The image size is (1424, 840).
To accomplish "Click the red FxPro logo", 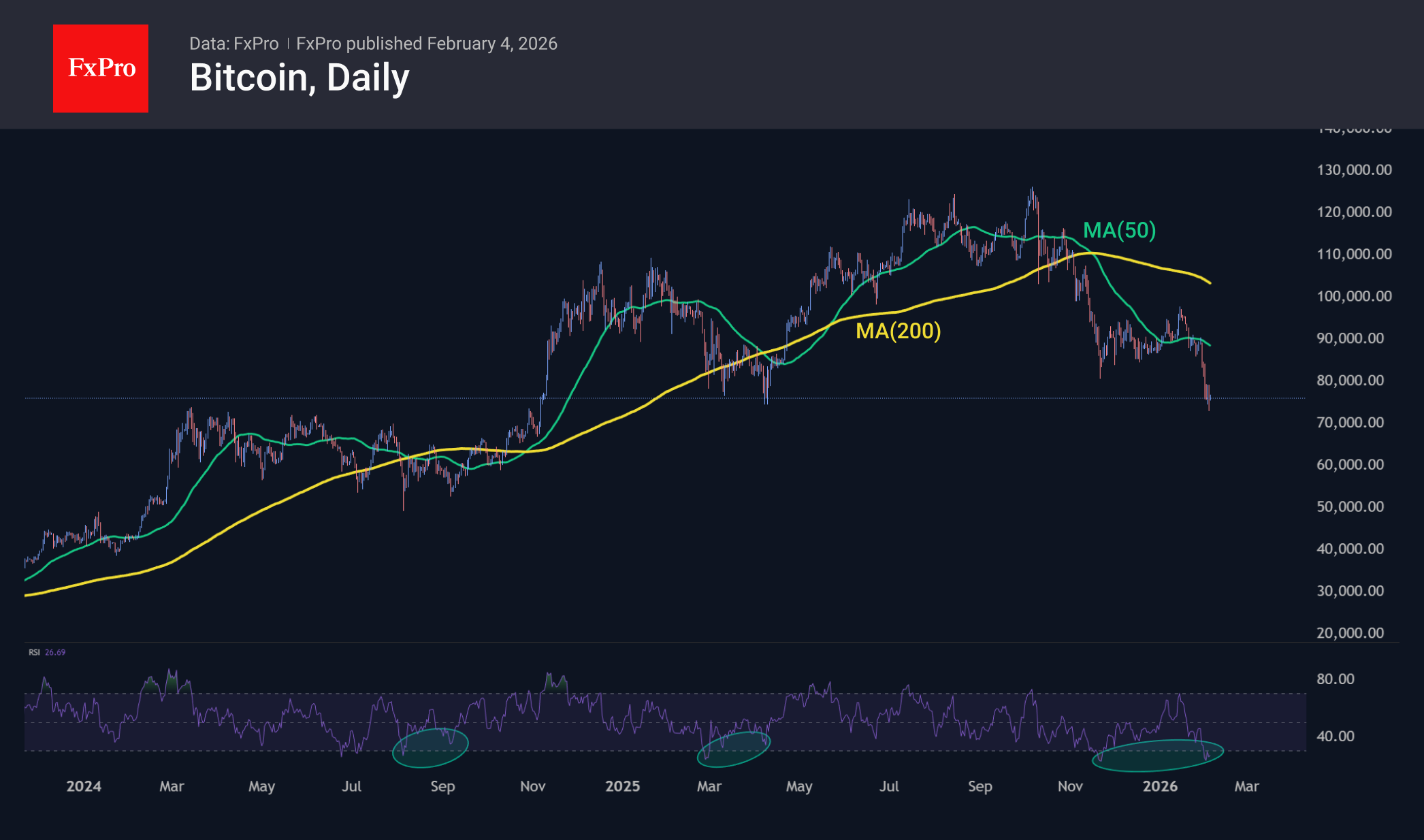I will (101, 69).
